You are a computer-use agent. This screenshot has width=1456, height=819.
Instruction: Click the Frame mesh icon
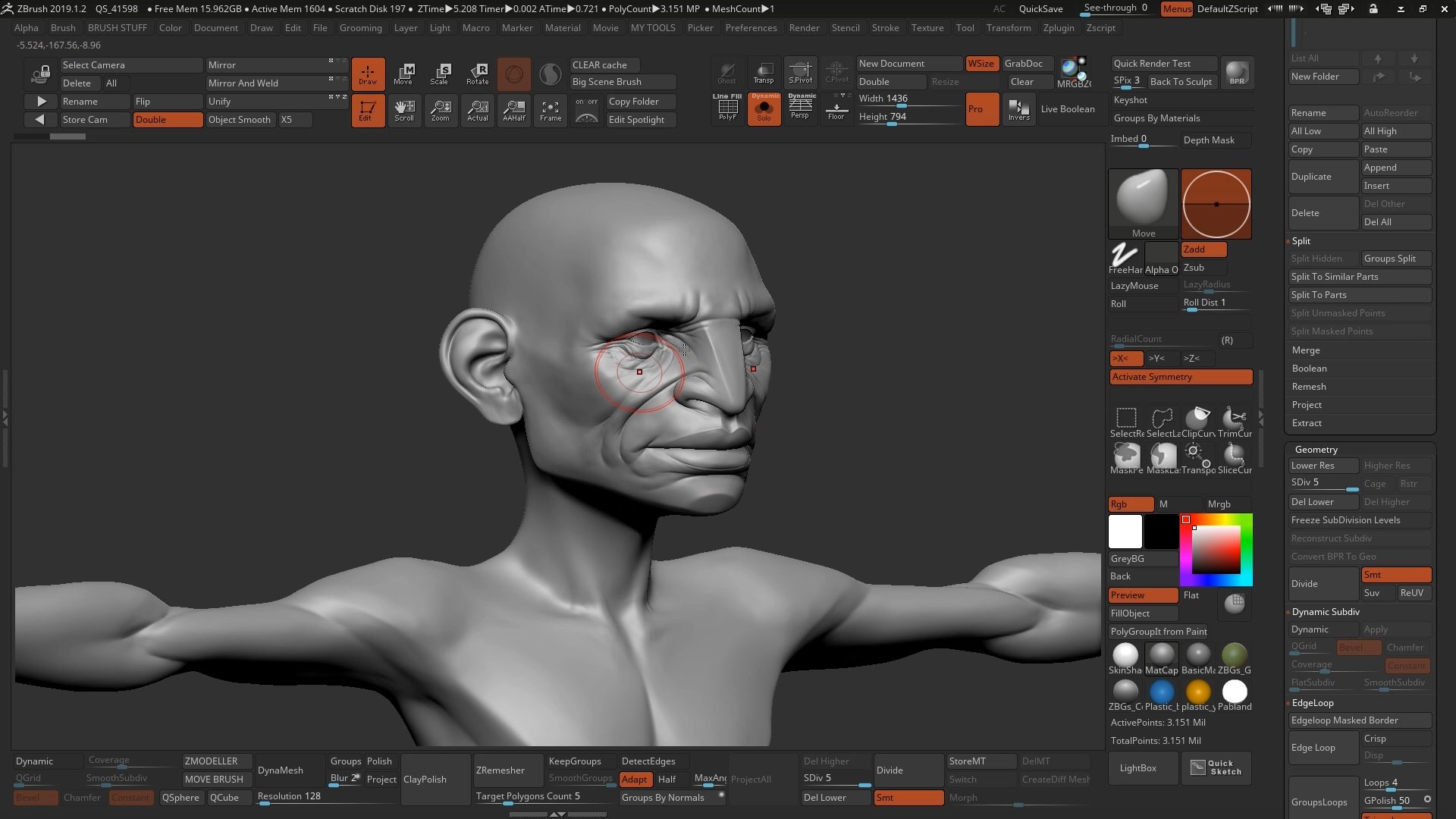coord(551,110)
